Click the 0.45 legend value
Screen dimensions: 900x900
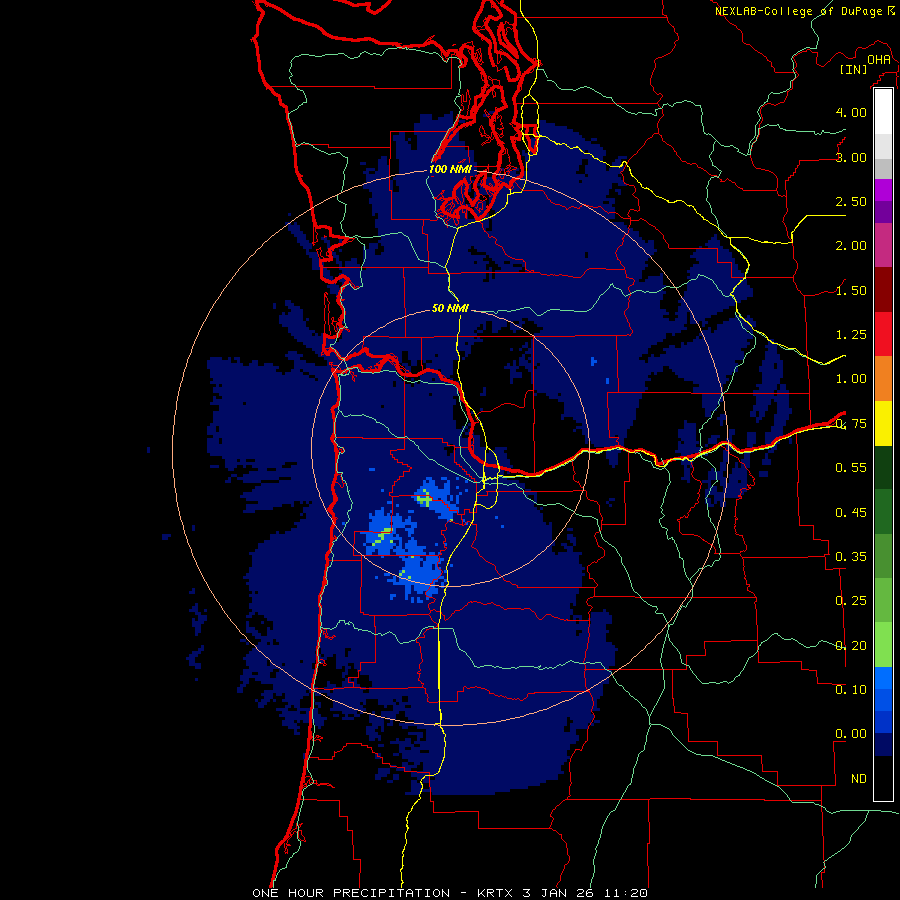click(851, 513)
